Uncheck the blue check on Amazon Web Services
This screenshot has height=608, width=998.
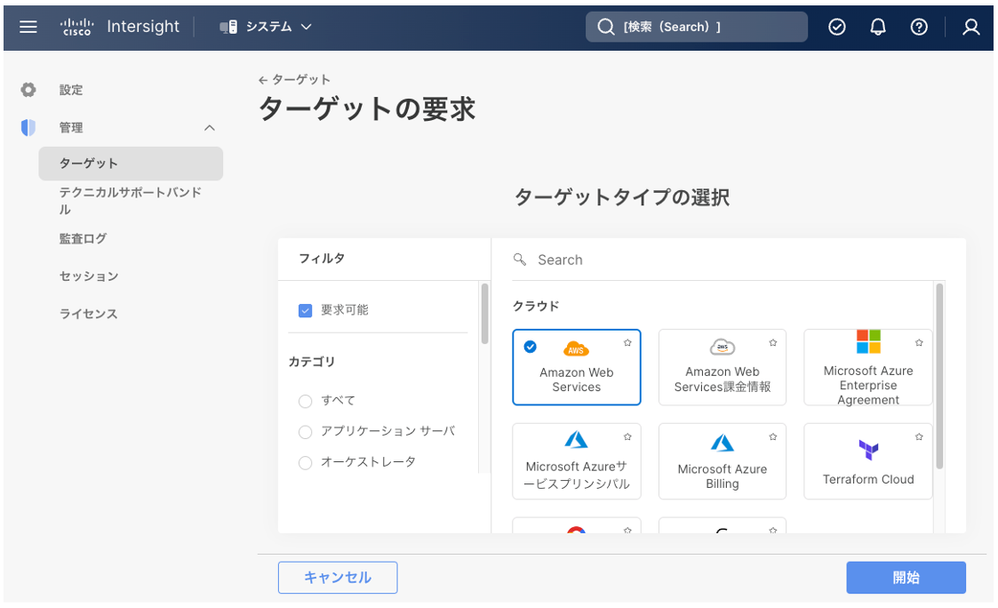pos(530,346)
